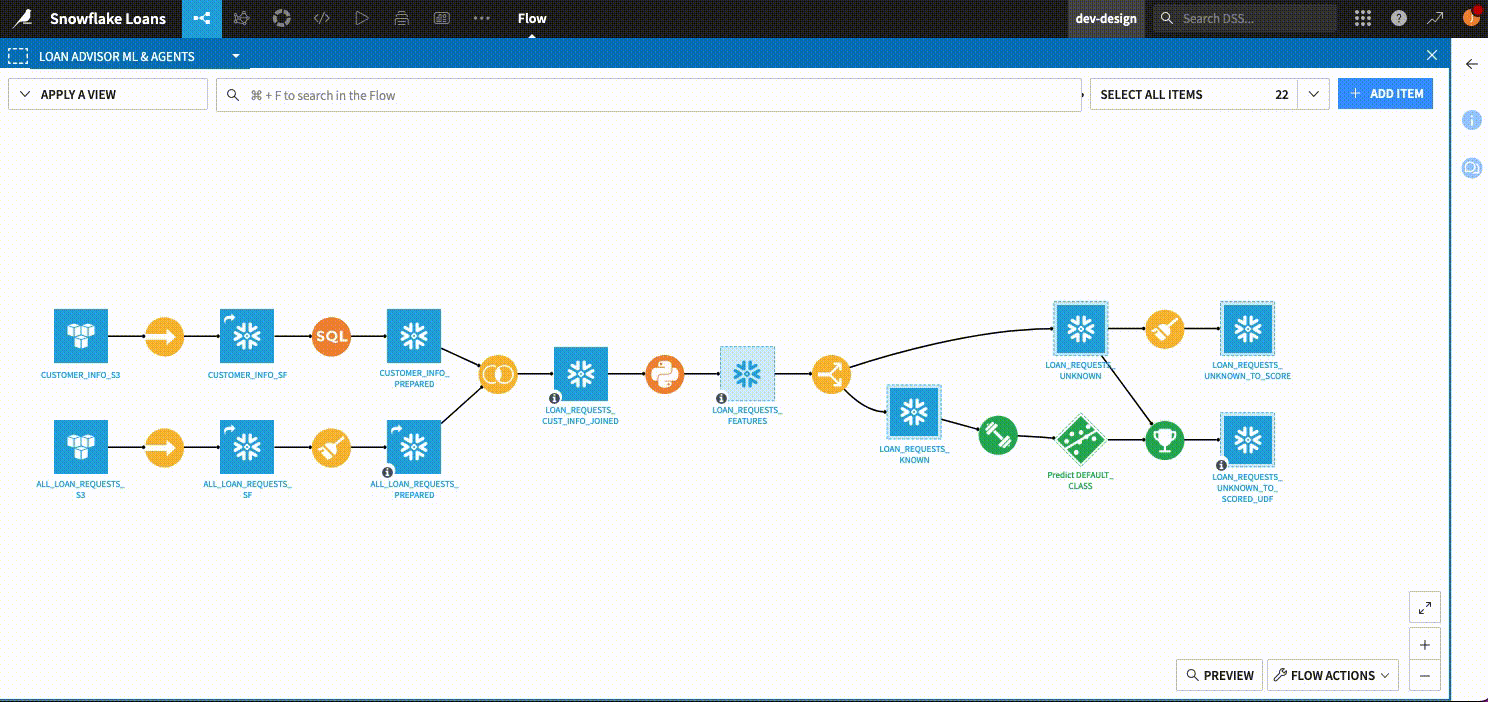The width and height of the screenshot is (1488, 702).
Task: Click LOAN ADVISOR ML & AGENTS zone title
Action: click(x=117, y=57)
